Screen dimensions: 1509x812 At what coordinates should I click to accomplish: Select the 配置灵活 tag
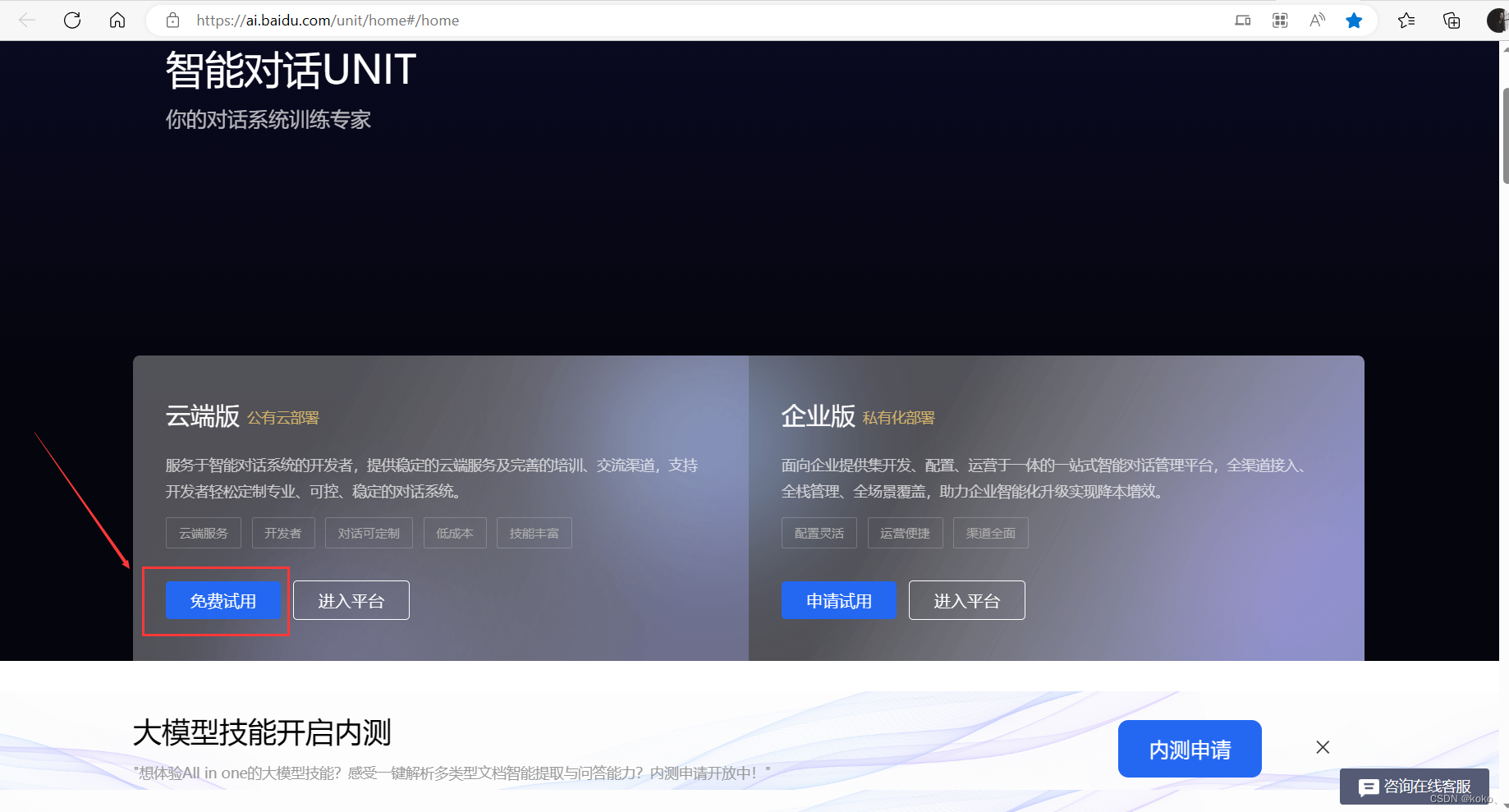[819, 533]
